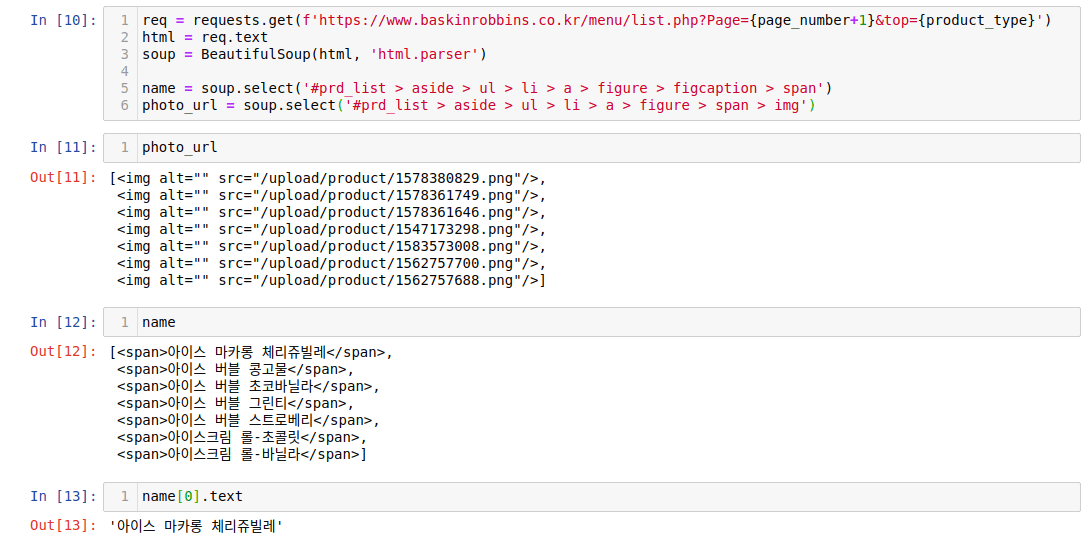Click the '아이스크림 롤-바닐라' span output line
The height and width of the screenshot is (541, 1092).
pyautogui.click(x=241, y=454)
